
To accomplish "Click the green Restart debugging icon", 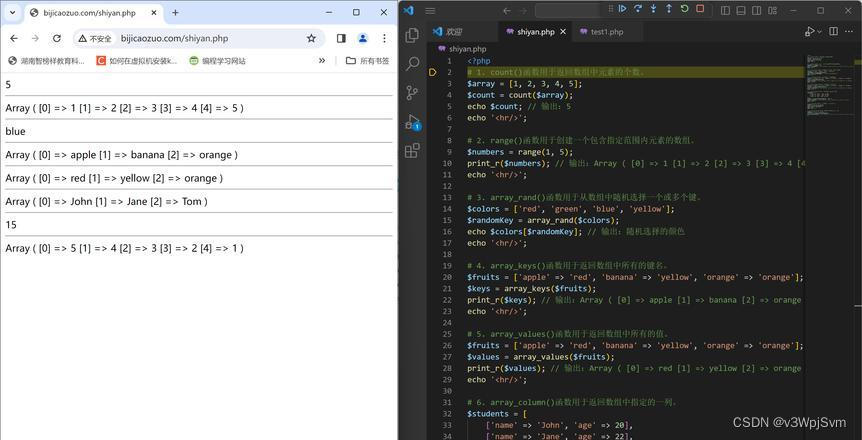I will 684,9.
